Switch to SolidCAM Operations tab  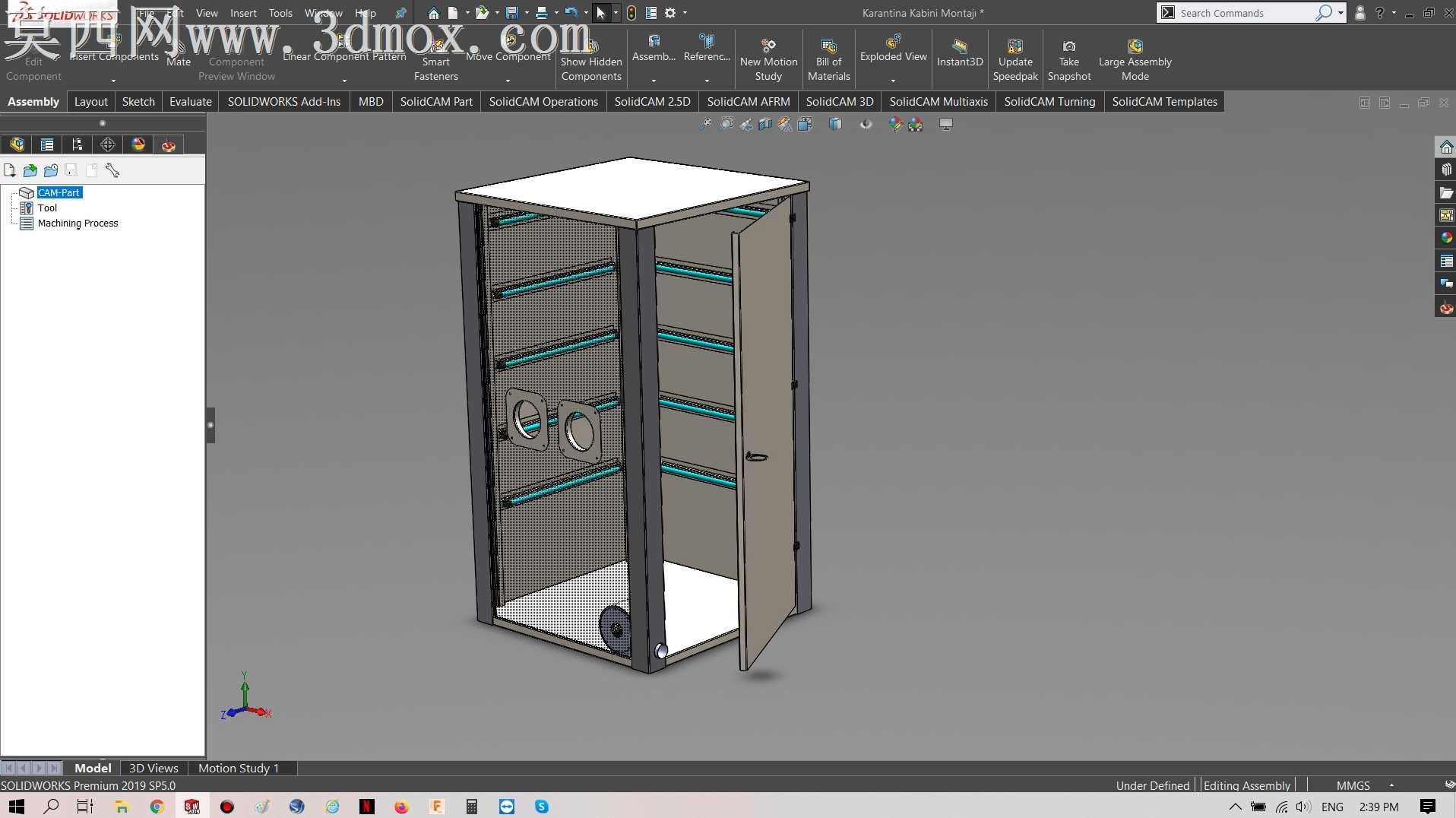(x=543, y=102)
